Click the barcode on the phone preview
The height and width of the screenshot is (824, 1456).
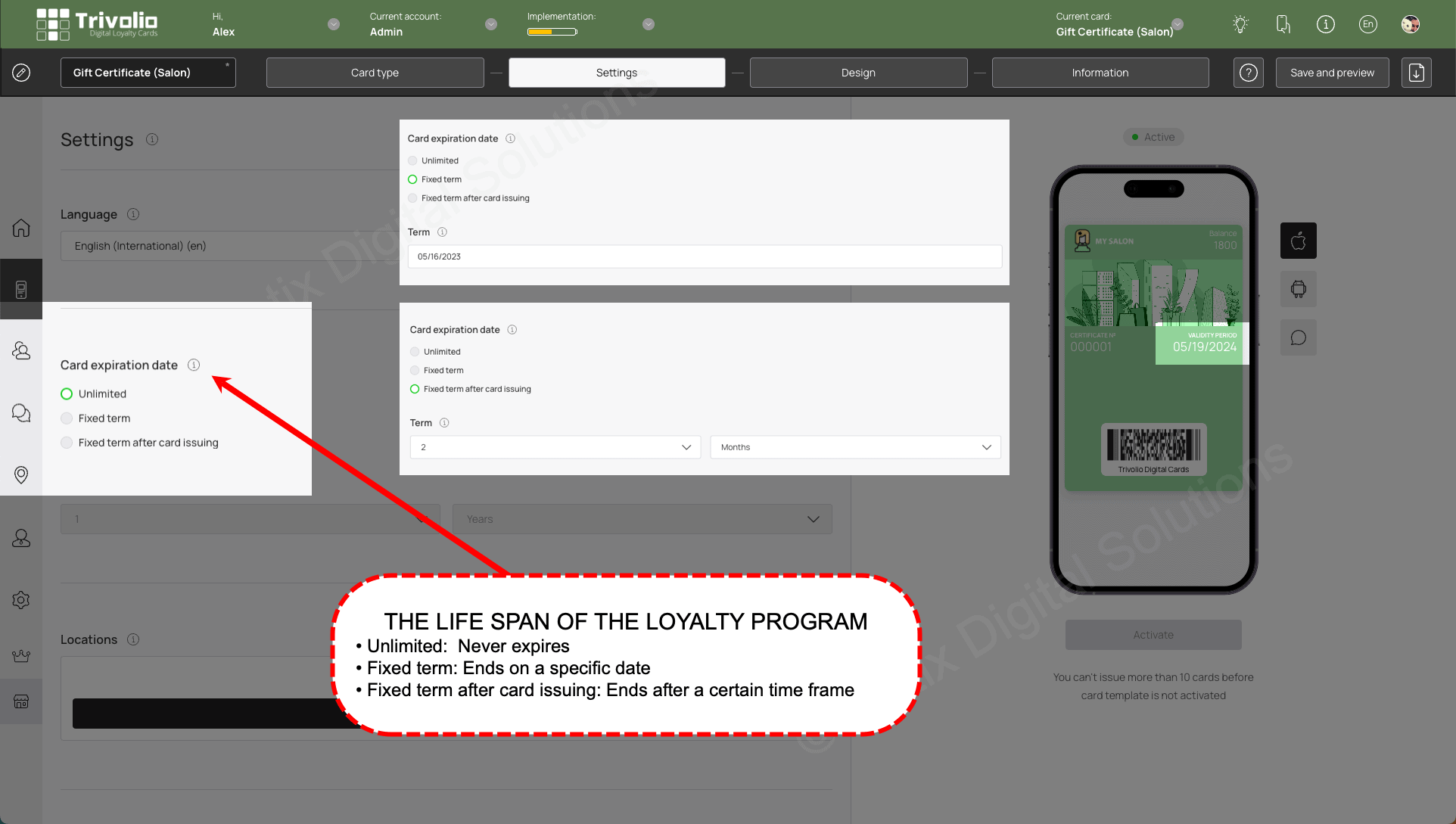[1154, 445]
